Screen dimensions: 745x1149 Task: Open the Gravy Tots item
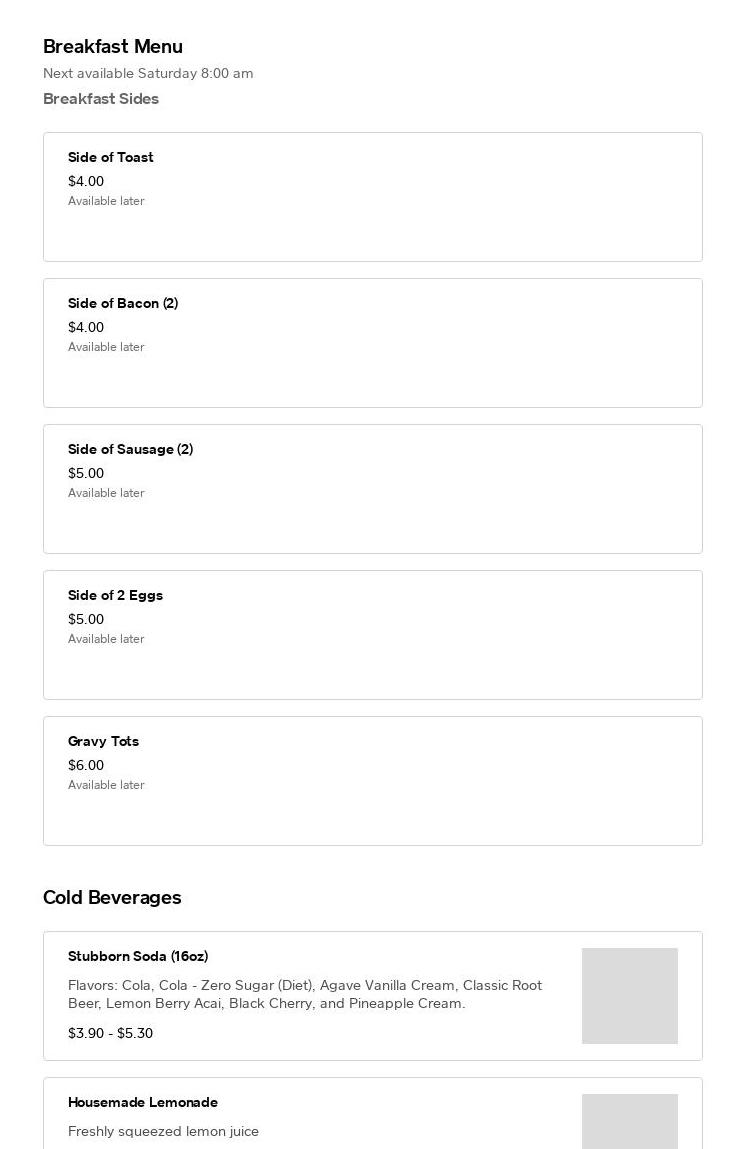[x=372, y=781]
